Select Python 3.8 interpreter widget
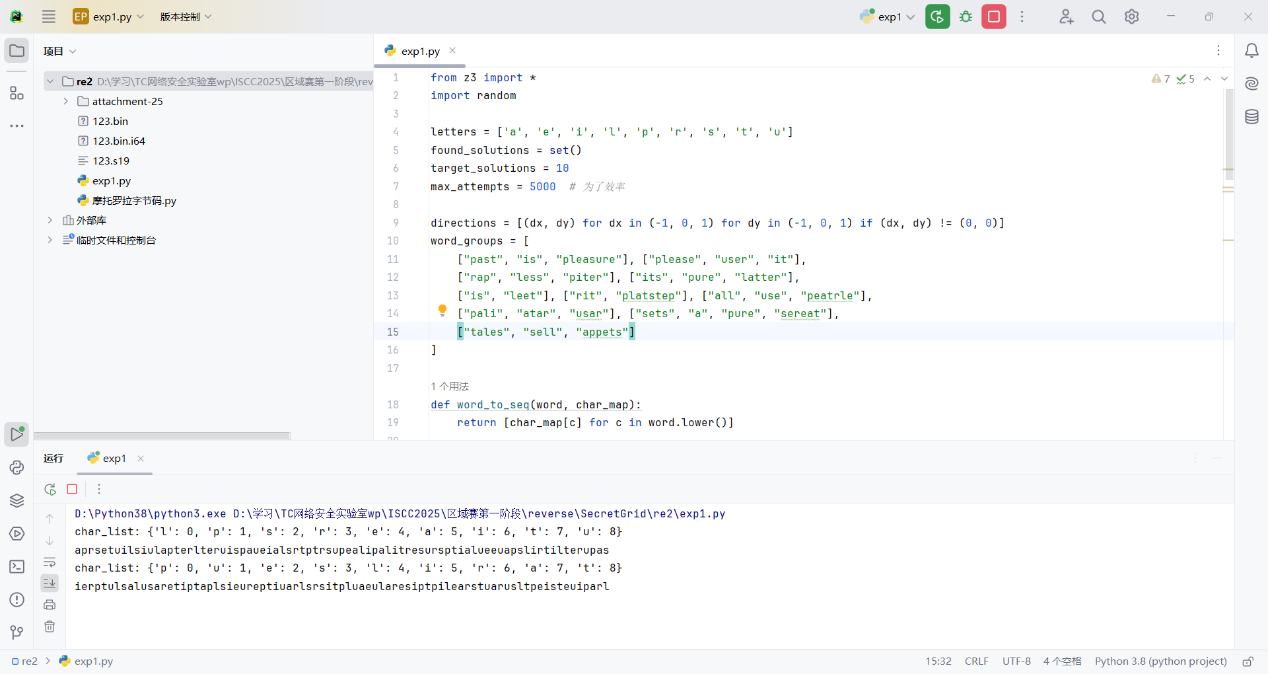This screenshot has height=674, width=1268. point(1160,661)
